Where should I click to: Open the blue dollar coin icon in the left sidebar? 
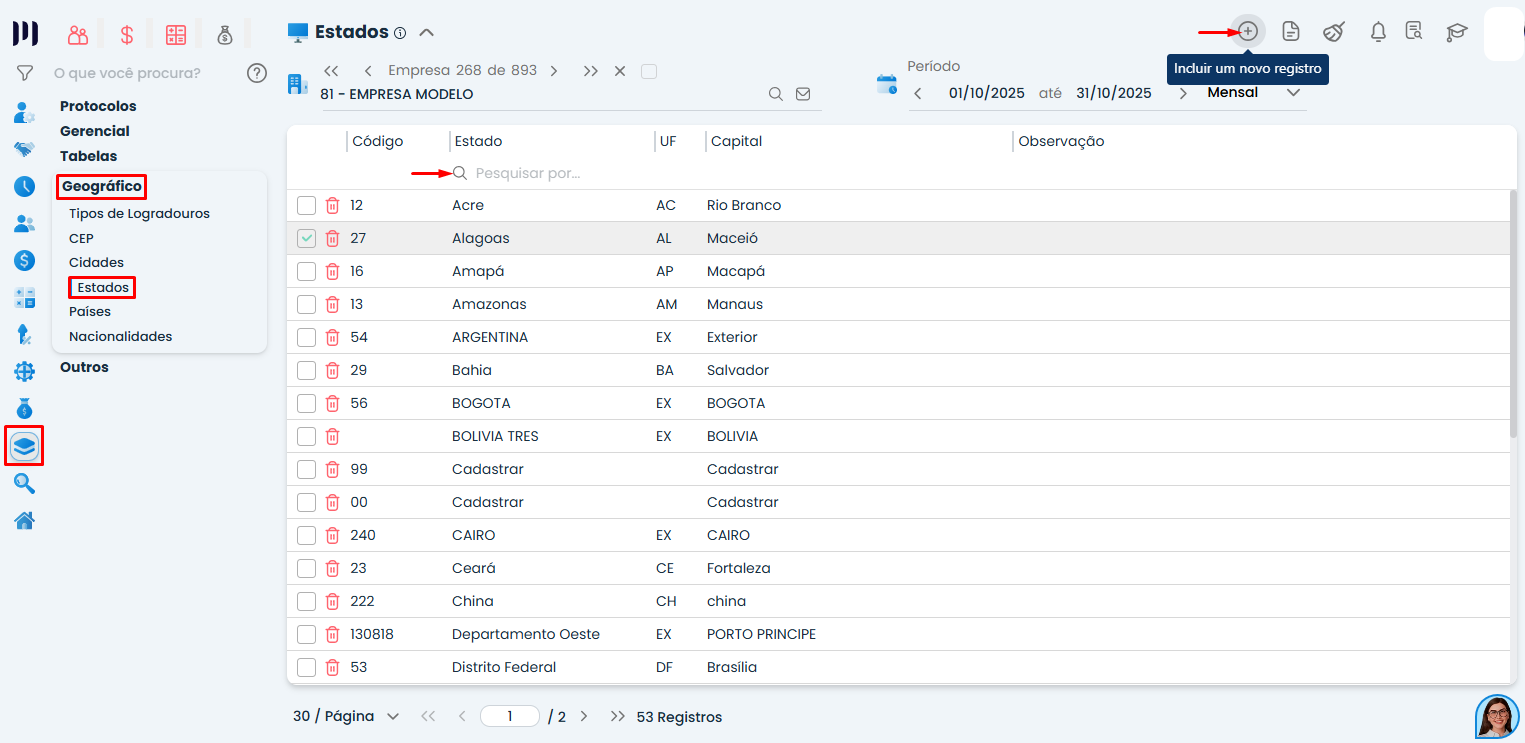(25, 260)
